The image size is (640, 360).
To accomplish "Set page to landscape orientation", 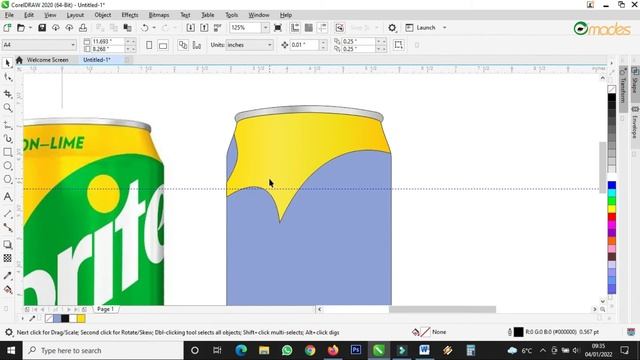I will click(x=163, y=45).
